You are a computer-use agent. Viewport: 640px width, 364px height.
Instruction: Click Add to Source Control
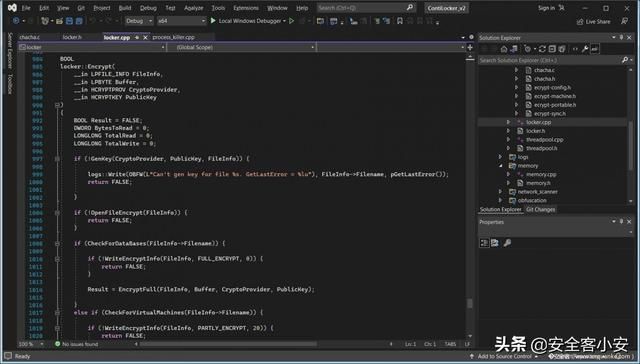tap(504, 356)
